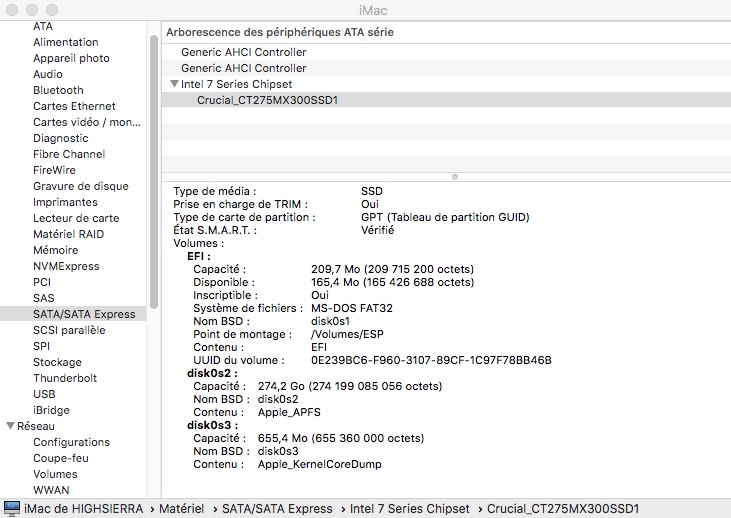Select SAS in the sidebar
The width and height of the screenshot is (731, 518).
coord(44,298)
